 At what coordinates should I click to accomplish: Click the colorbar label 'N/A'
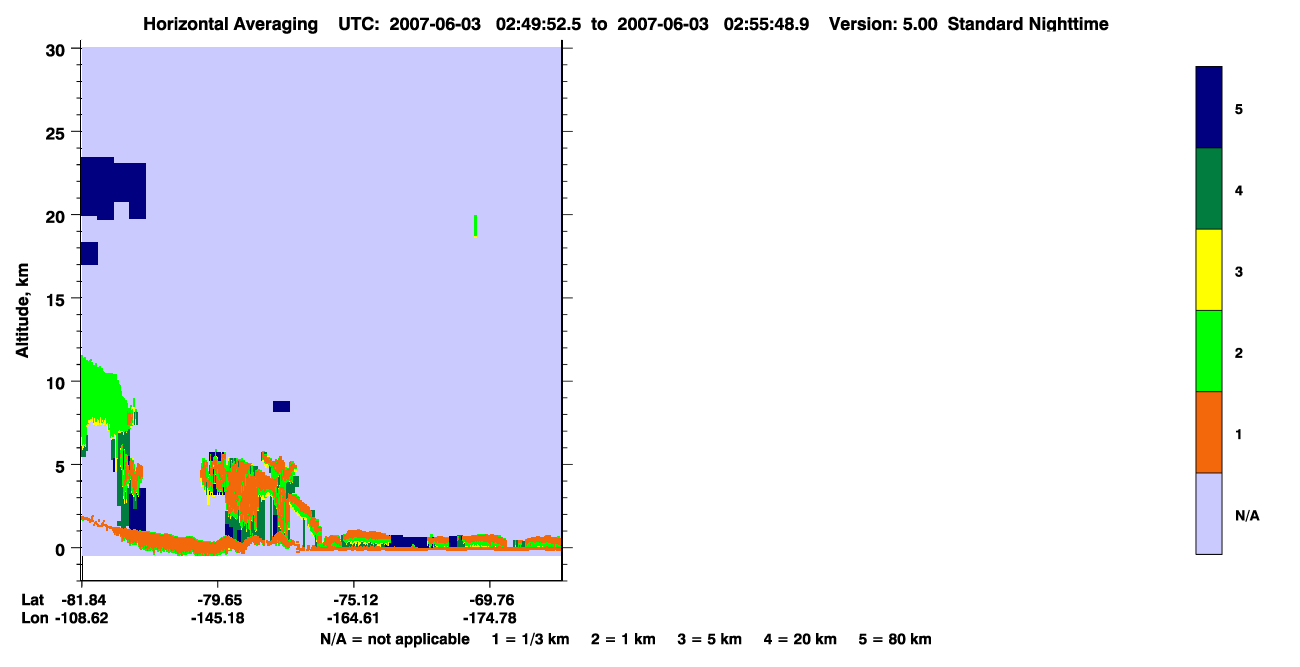coord(1247,516)
